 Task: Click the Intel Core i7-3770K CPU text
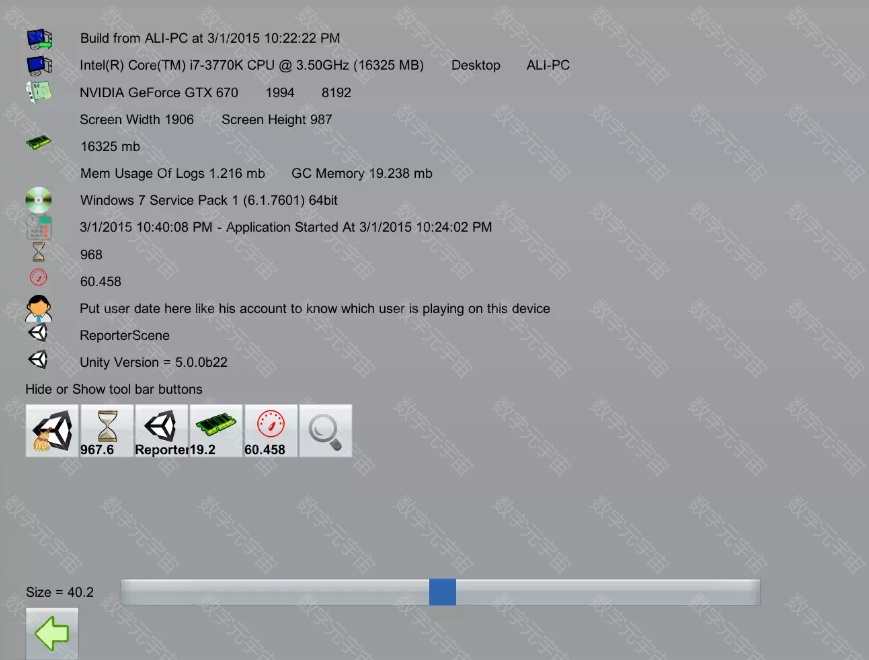tap(252, 65)
